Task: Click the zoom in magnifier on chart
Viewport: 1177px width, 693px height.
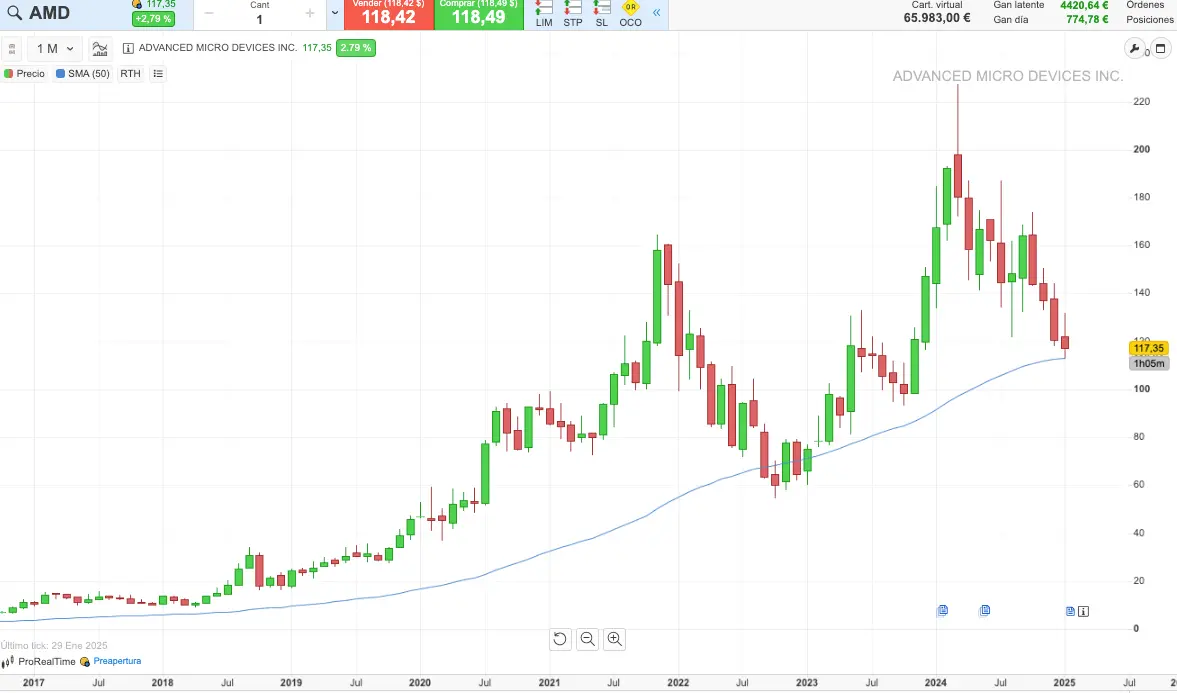Action: tap(614, 639)
